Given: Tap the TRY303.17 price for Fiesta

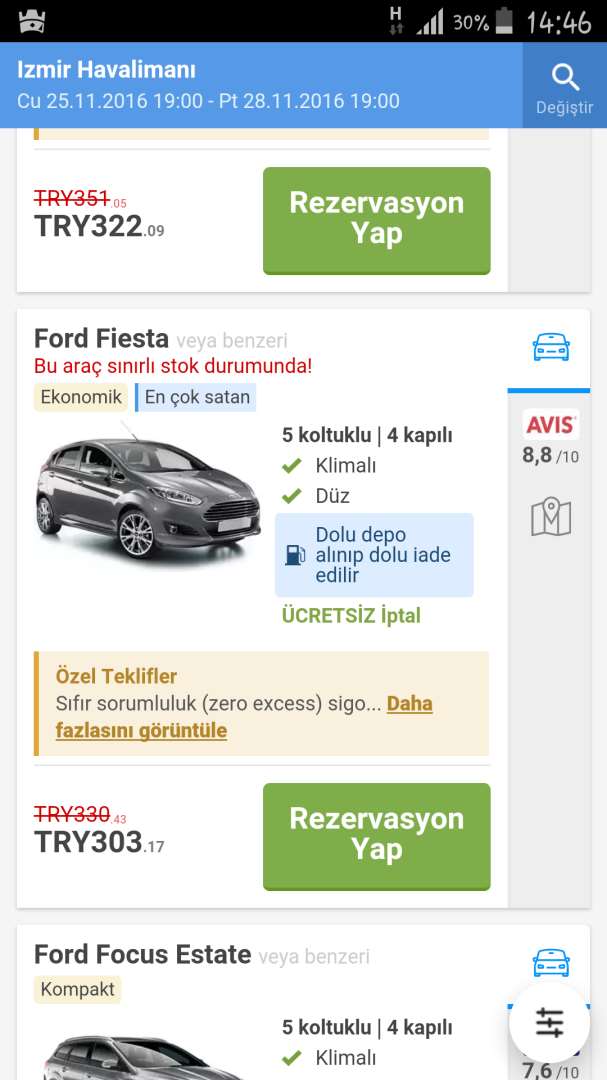Looking at the screenshot, I should click(99, 843).
